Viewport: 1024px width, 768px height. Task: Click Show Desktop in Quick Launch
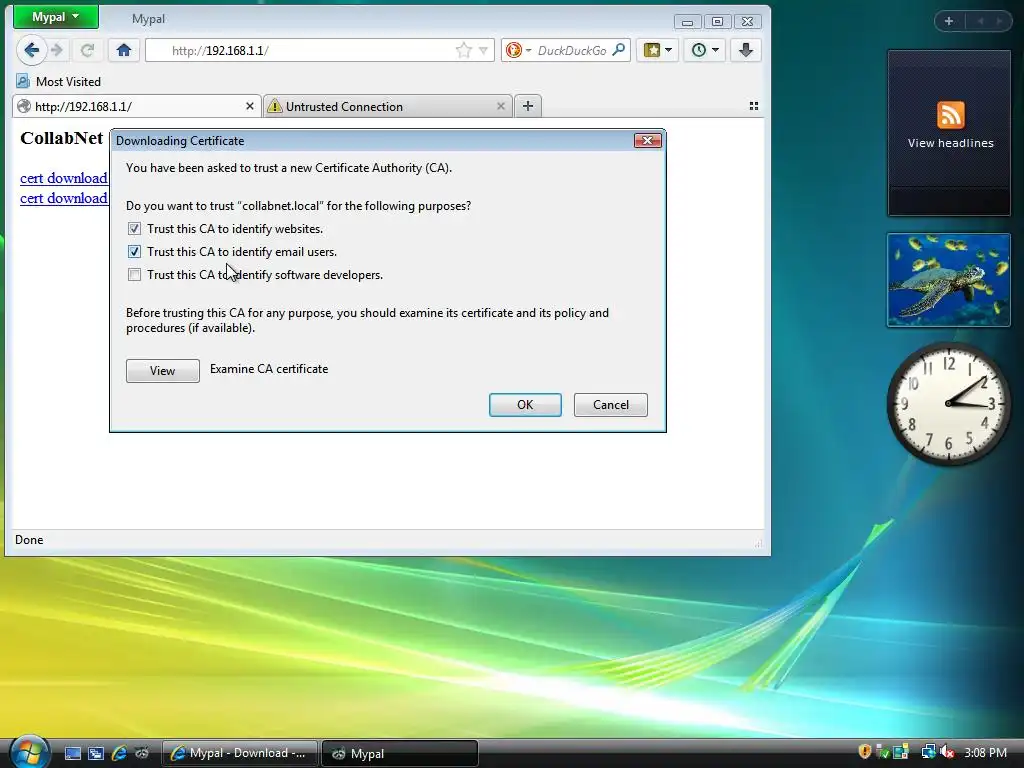click(72, 753)
